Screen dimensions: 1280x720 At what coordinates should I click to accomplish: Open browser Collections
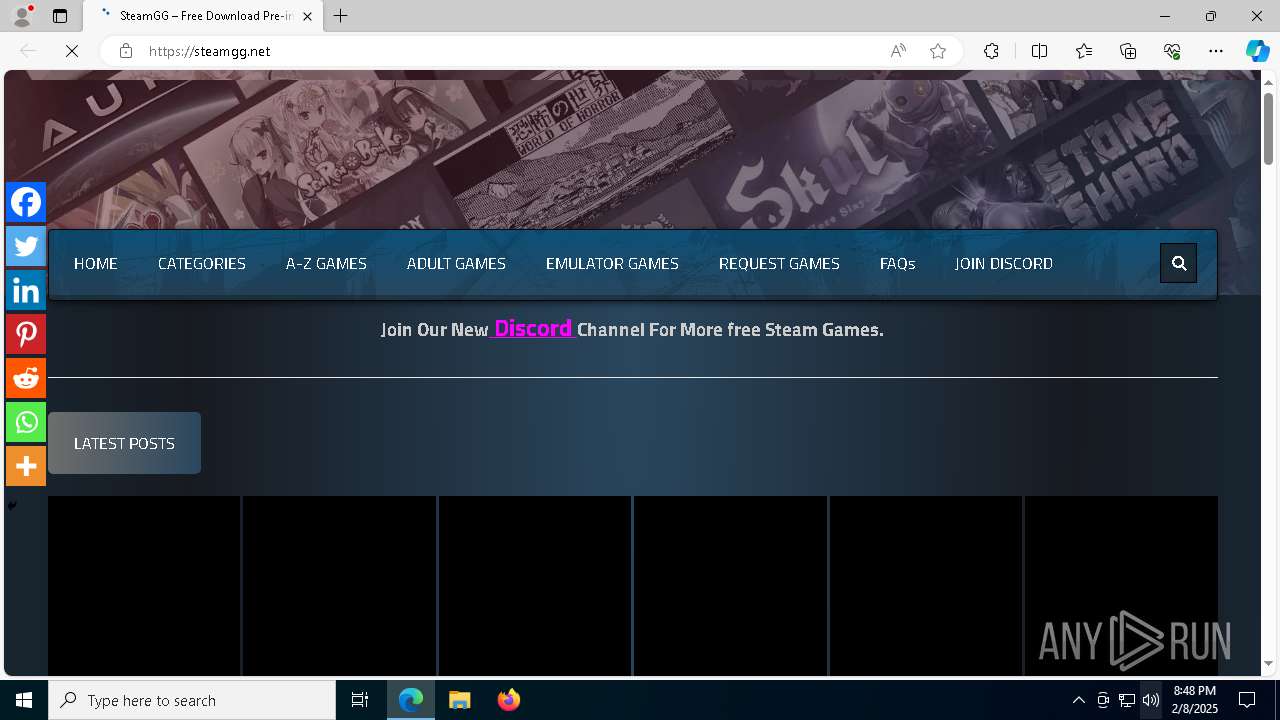pos(1128,51)
